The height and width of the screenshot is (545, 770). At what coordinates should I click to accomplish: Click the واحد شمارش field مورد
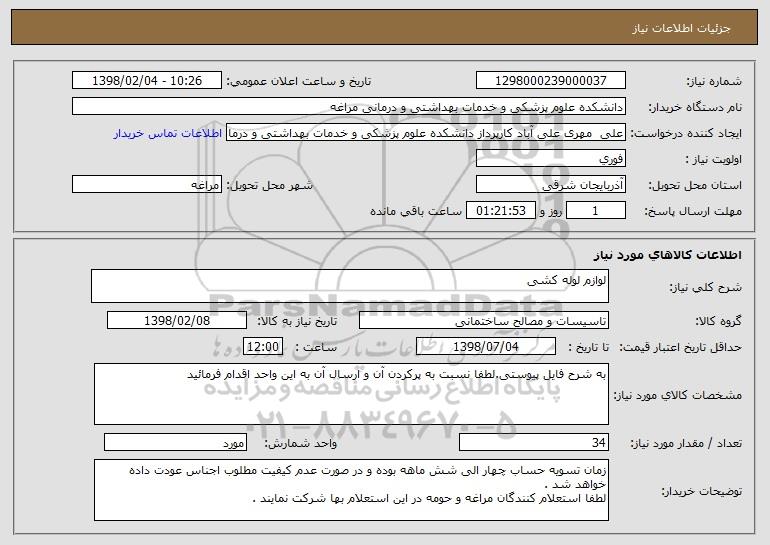[175, 442]
